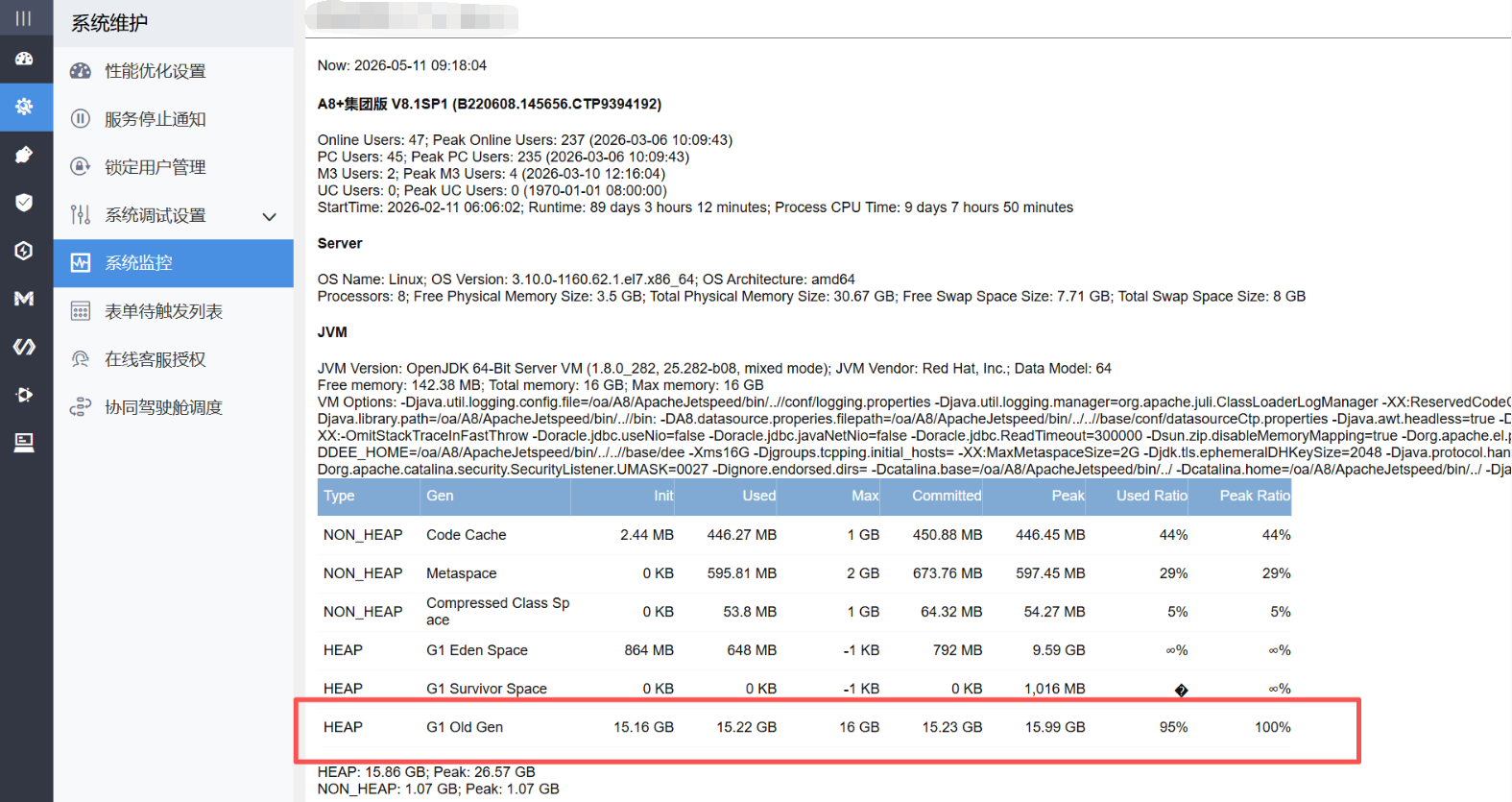Click the timestamp line starting with Now:
The image size is (1512, 802).
(402, 65)
